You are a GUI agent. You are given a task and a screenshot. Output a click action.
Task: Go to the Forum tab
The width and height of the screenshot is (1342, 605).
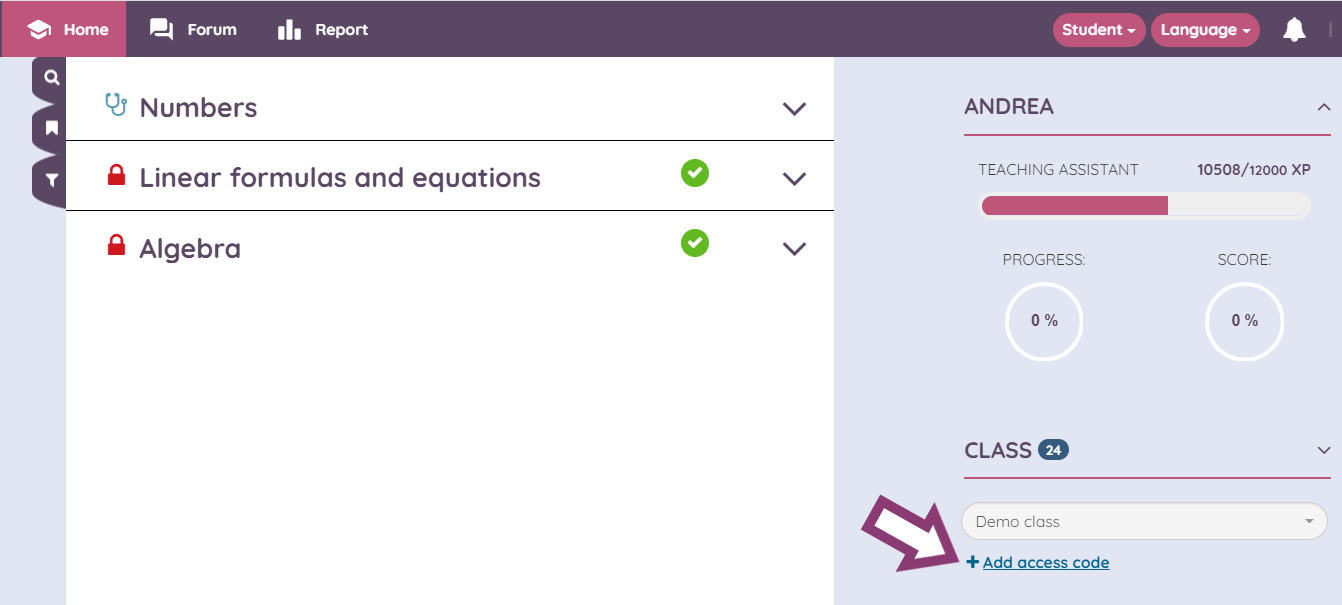(x=194, y=29)
